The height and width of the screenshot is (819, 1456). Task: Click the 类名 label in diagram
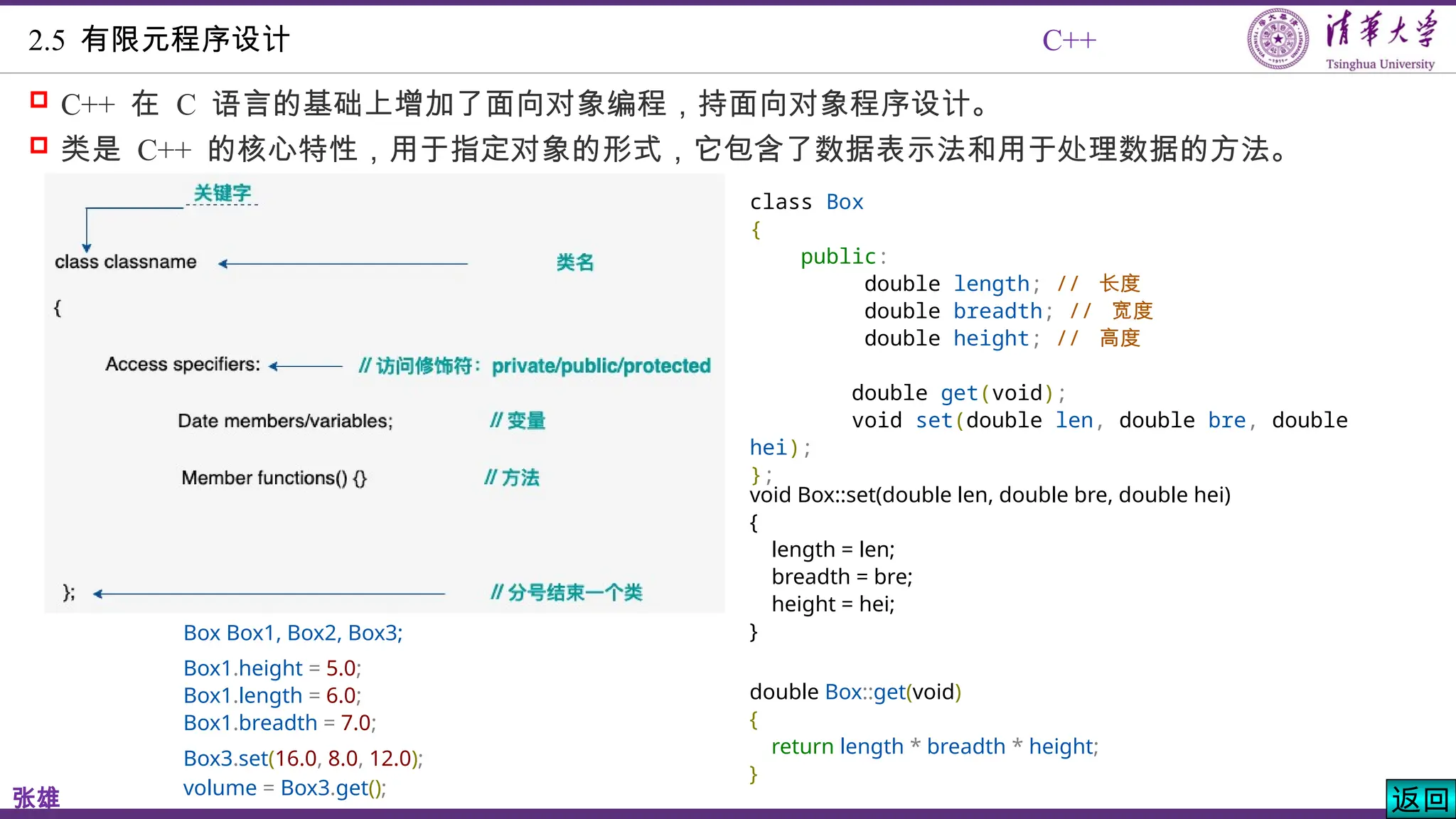click(574, 262)
